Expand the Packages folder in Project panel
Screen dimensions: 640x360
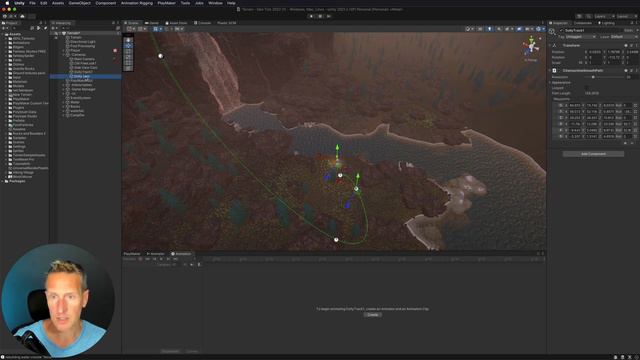2,181
